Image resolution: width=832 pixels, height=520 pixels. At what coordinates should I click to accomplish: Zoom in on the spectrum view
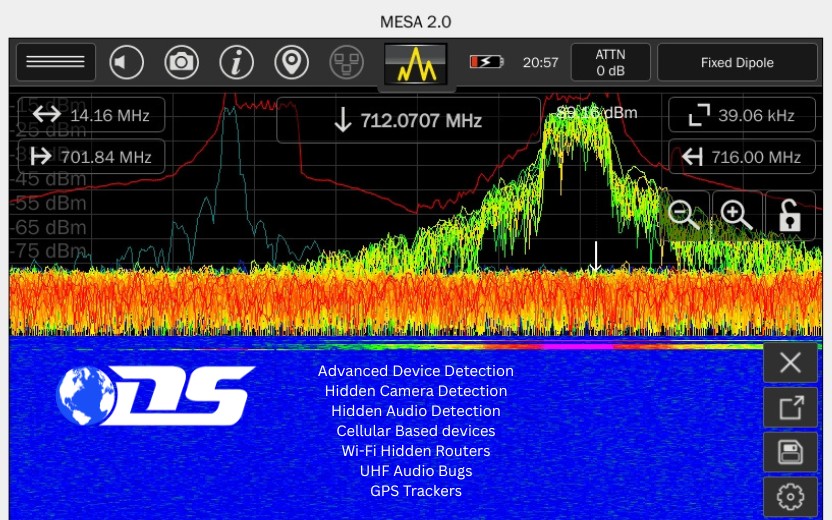coord(737,214)
